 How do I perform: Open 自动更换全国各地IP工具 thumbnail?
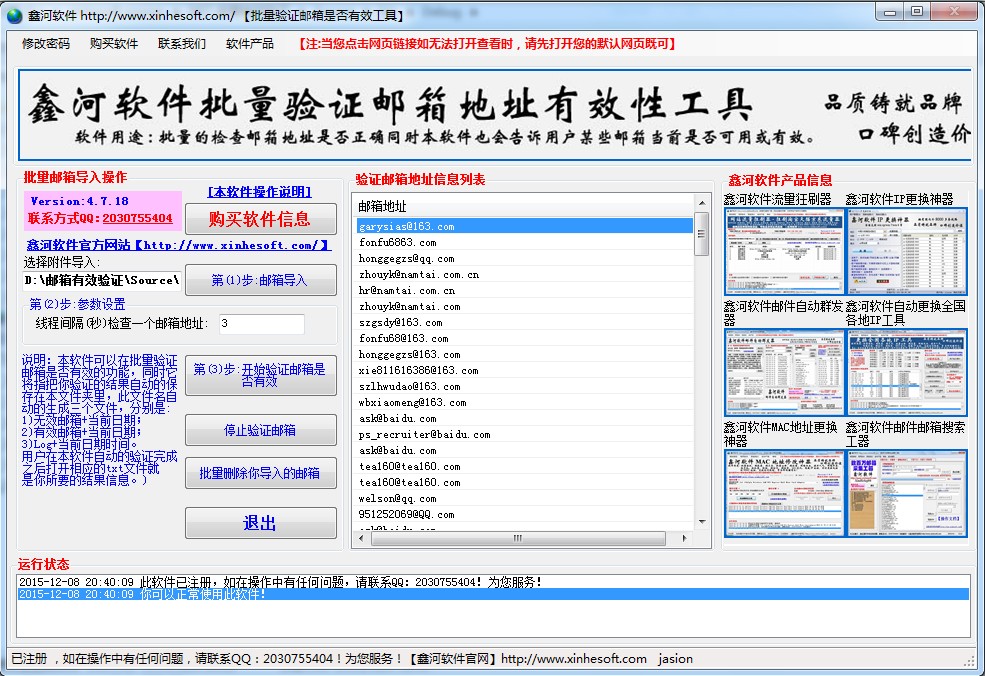click(907, 373)
